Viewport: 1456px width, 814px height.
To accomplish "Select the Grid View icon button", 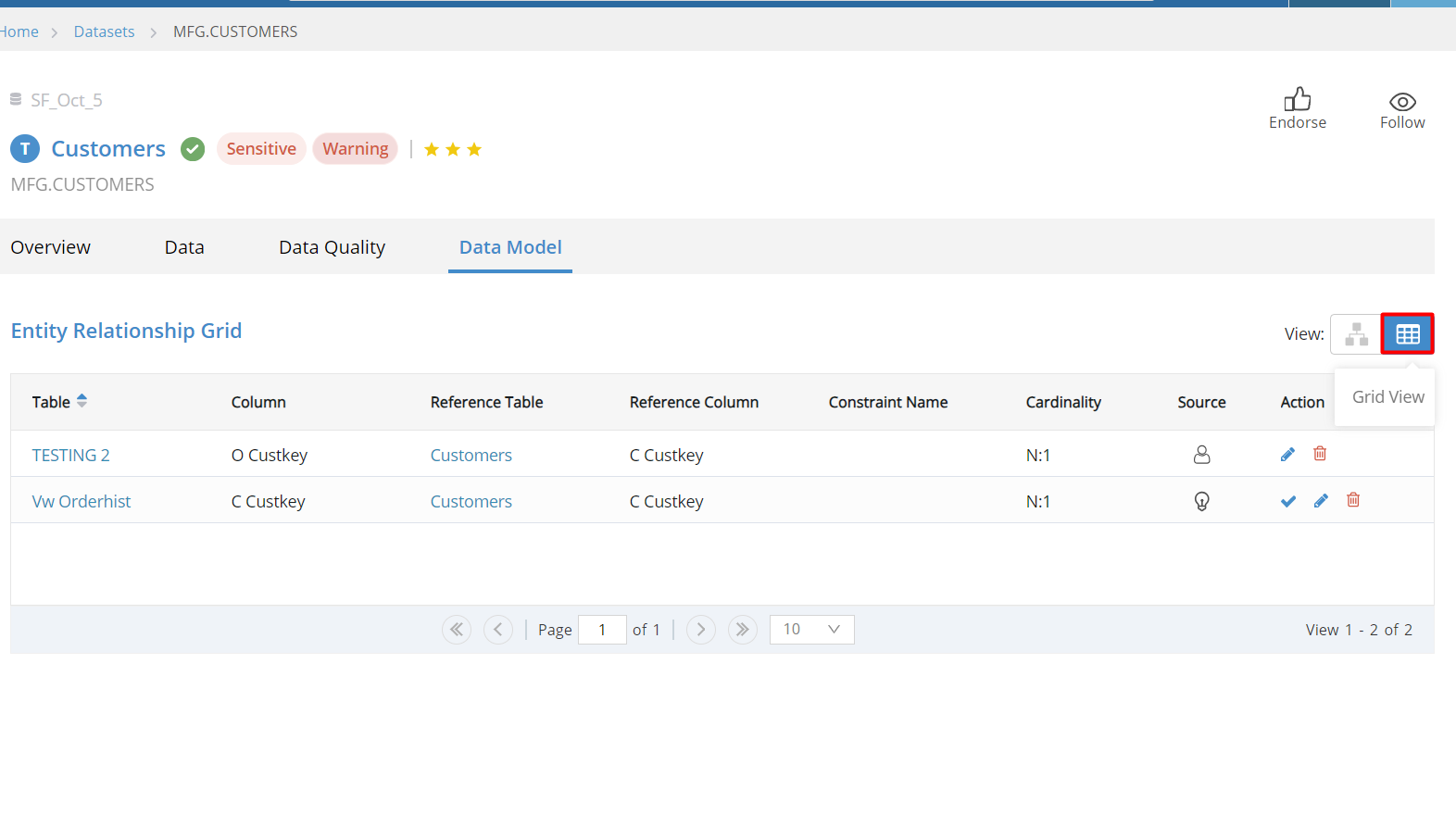I will click(x=1407, y=334).
